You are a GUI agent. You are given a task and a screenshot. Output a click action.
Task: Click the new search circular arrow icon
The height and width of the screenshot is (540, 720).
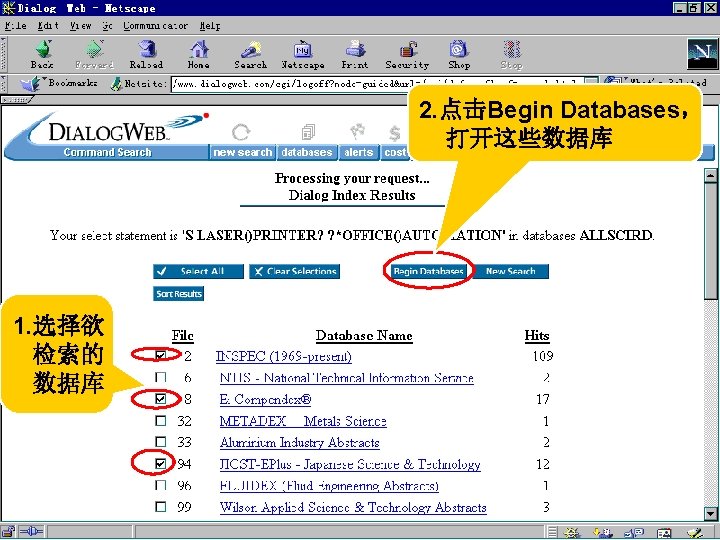coord(241,132)
